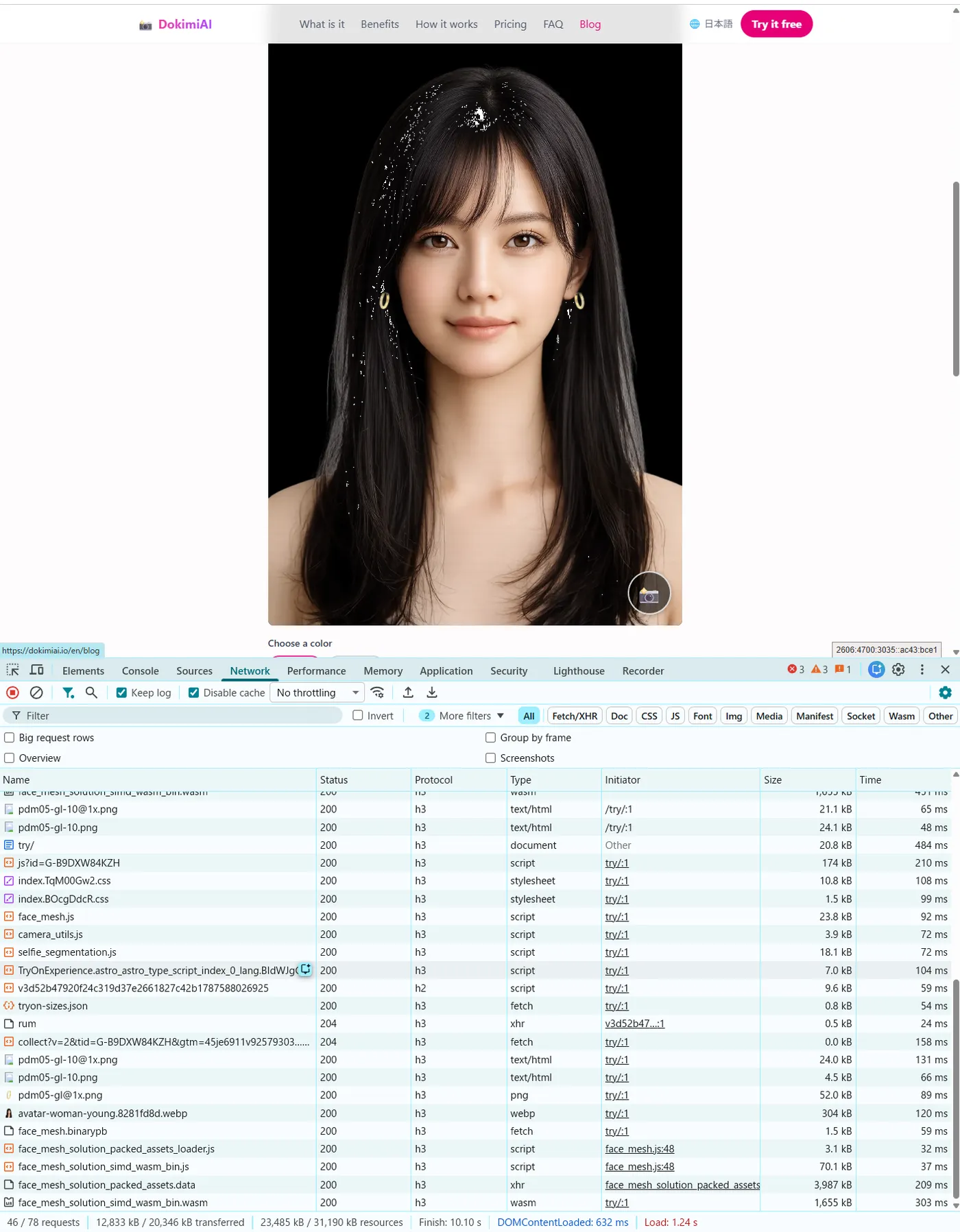Clear the network log
960x1232 pixels.
(x=37, y=692)
